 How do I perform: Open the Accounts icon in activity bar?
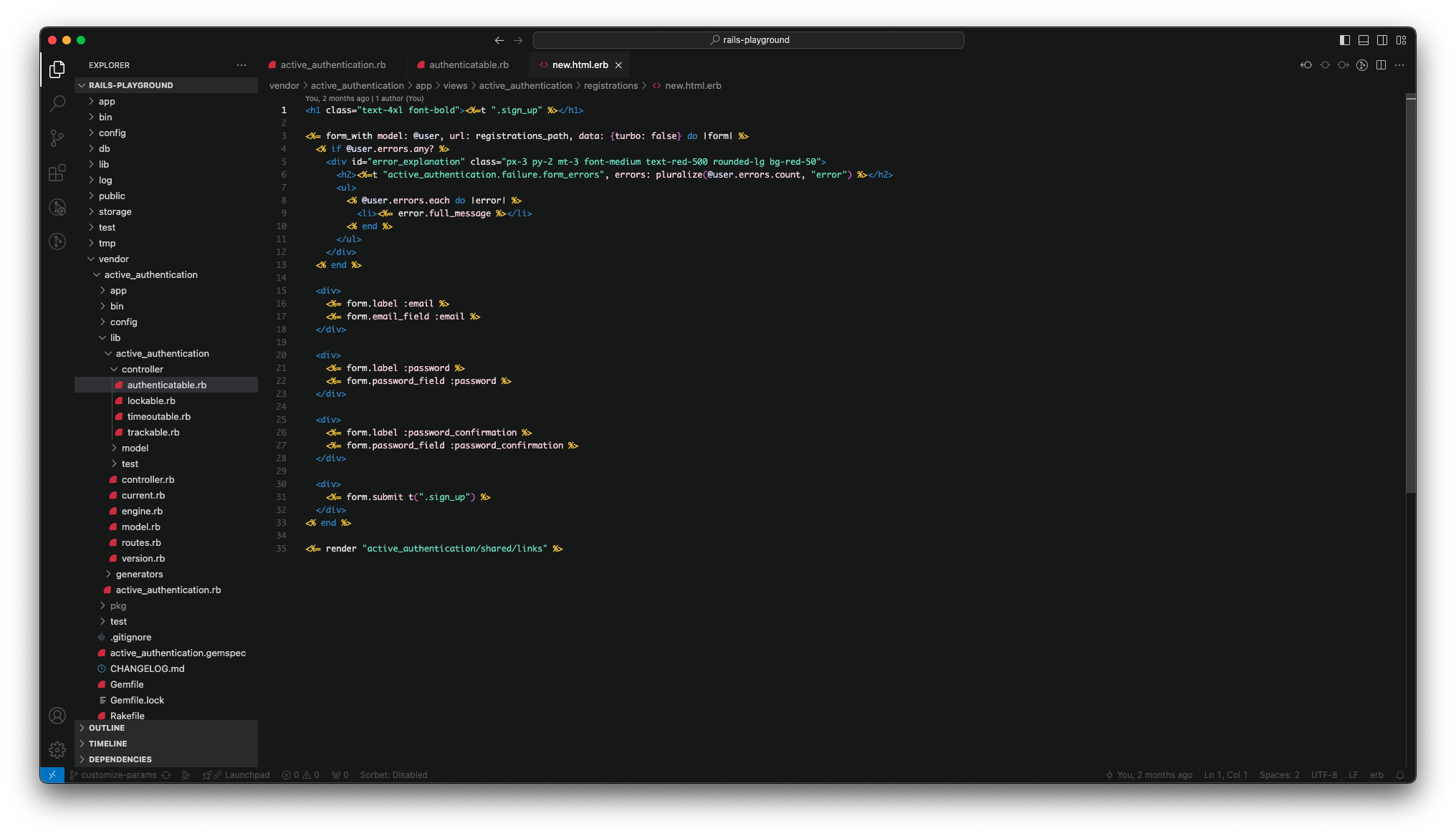pyautogui.click(x=57, y=716)
